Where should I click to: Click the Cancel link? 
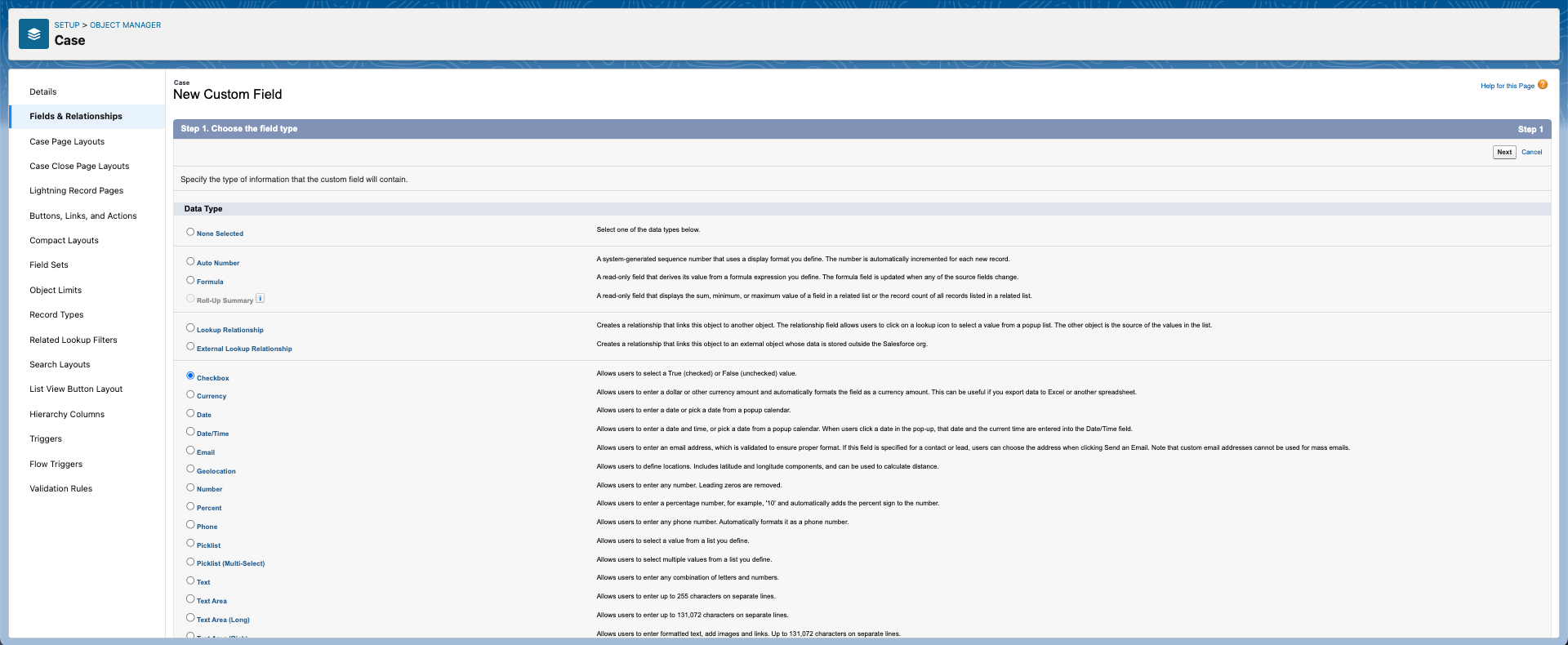click(1531, 152)
